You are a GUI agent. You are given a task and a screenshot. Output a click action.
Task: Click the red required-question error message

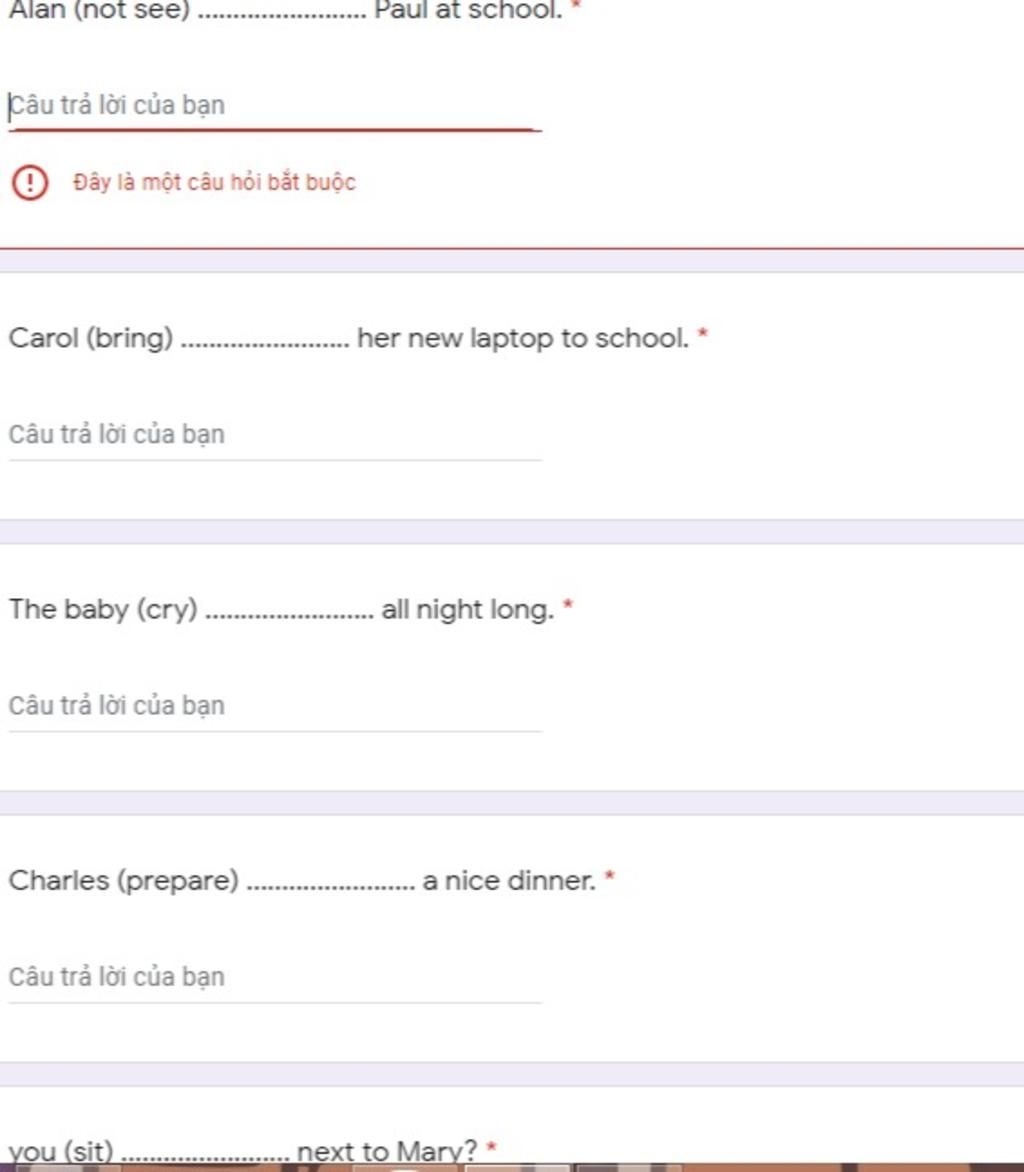(x=214, y=183)
